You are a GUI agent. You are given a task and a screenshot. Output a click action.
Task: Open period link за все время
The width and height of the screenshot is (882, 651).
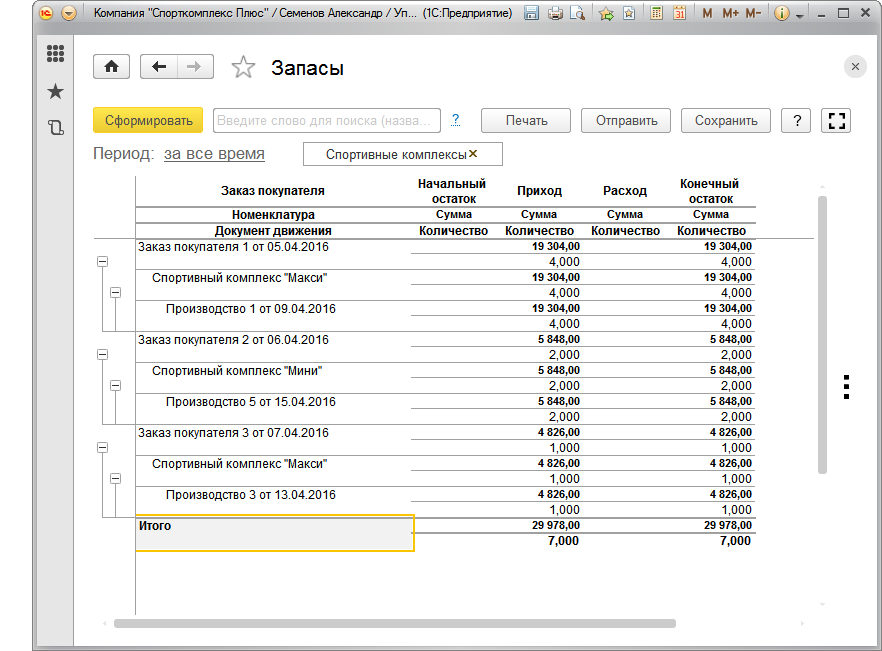click(214, 154)
